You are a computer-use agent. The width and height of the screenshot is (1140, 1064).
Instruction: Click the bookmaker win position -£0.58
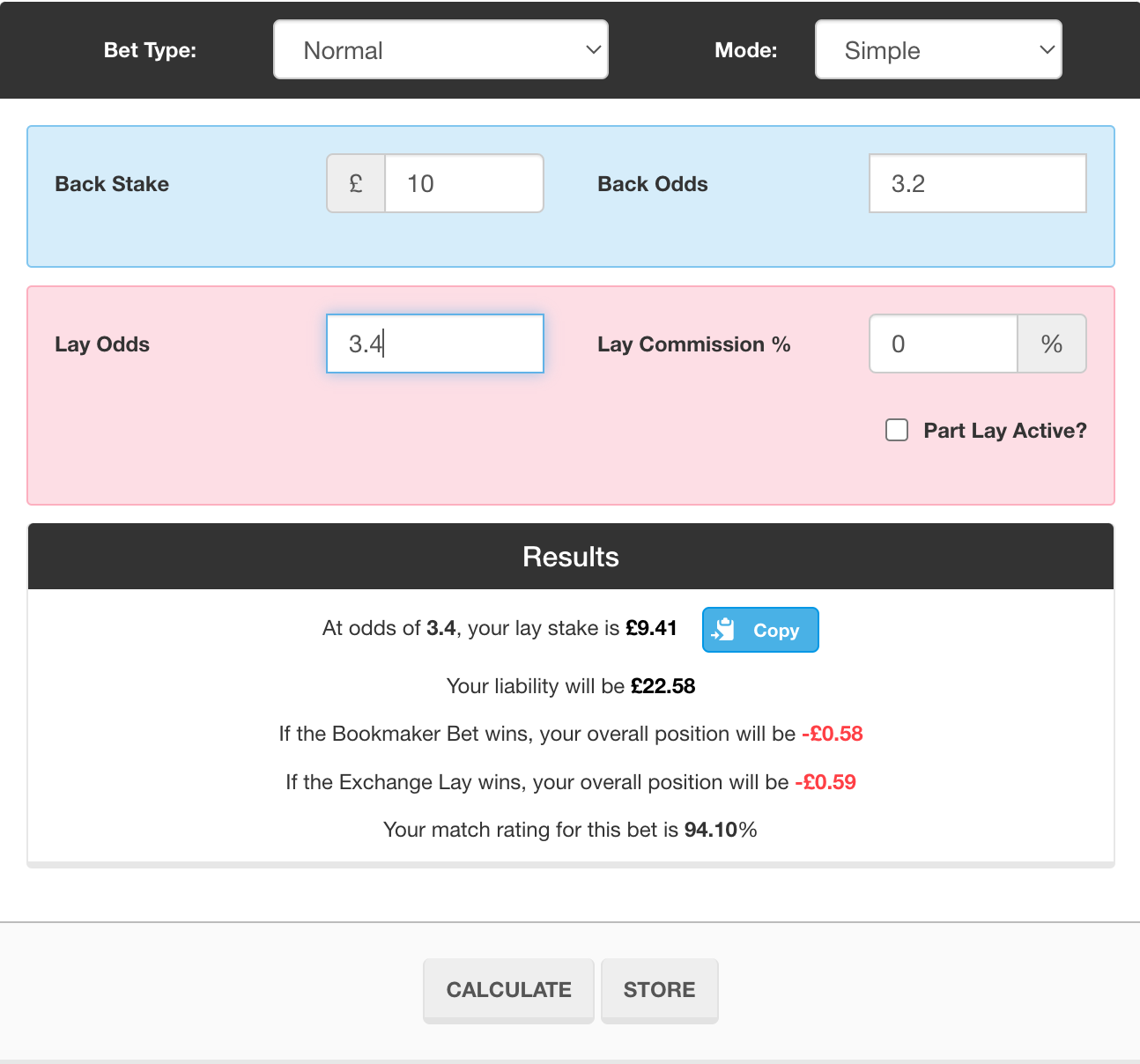[832, 734]
